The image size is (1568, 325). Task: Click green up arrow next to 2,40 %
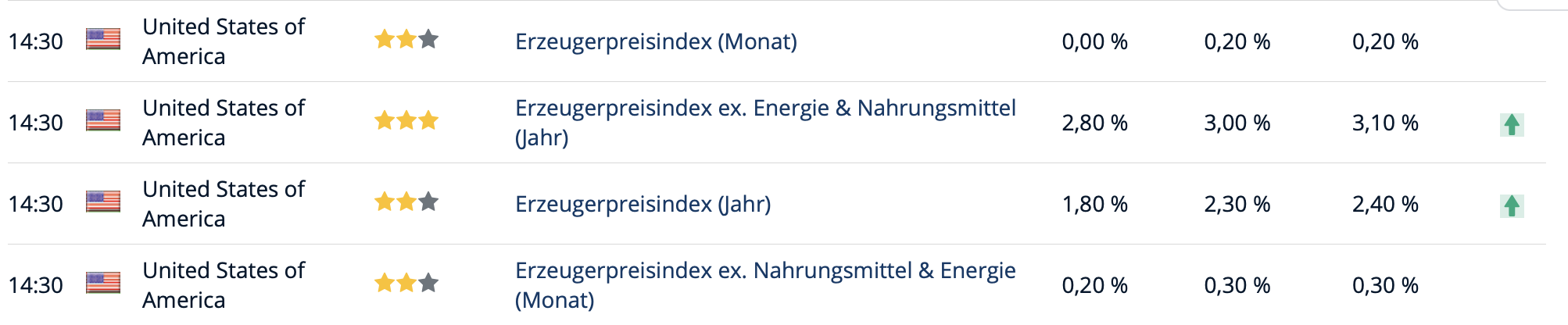(1512, 206)
